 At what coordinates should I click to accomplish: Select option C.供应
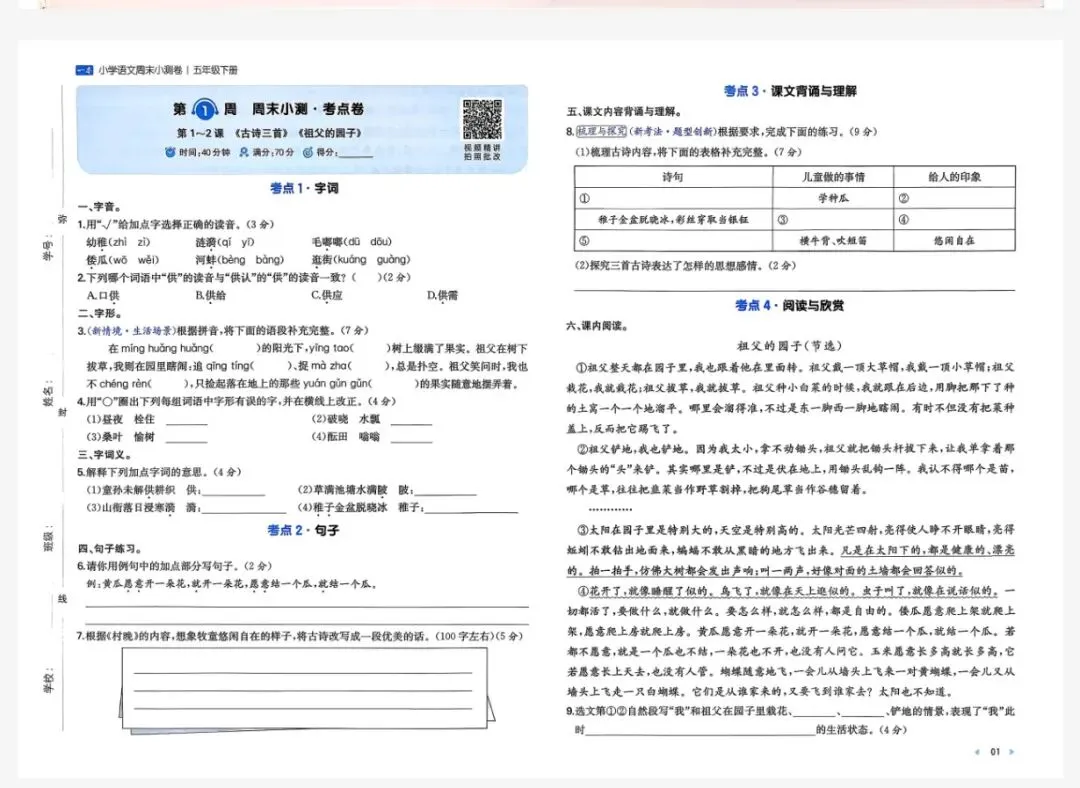(x=327, y=296)
